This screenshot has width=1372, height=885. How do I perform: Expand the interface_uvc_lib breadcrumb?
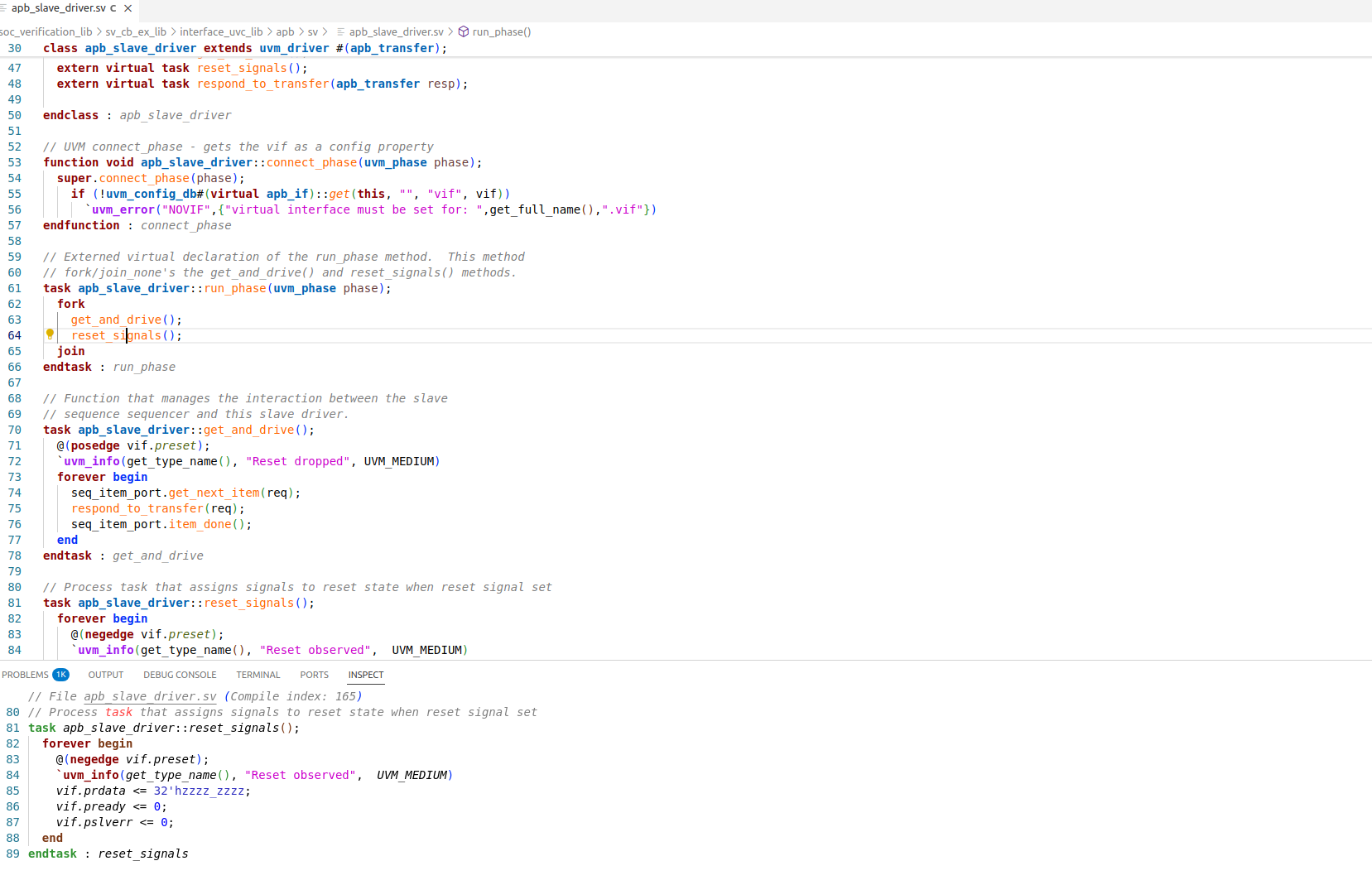coord(221,31)
